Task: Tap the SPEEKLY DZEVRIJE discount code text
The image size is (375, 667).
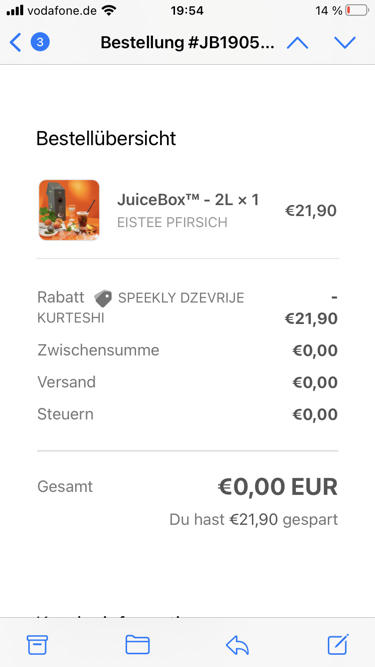Action: (x=181, y=298)
